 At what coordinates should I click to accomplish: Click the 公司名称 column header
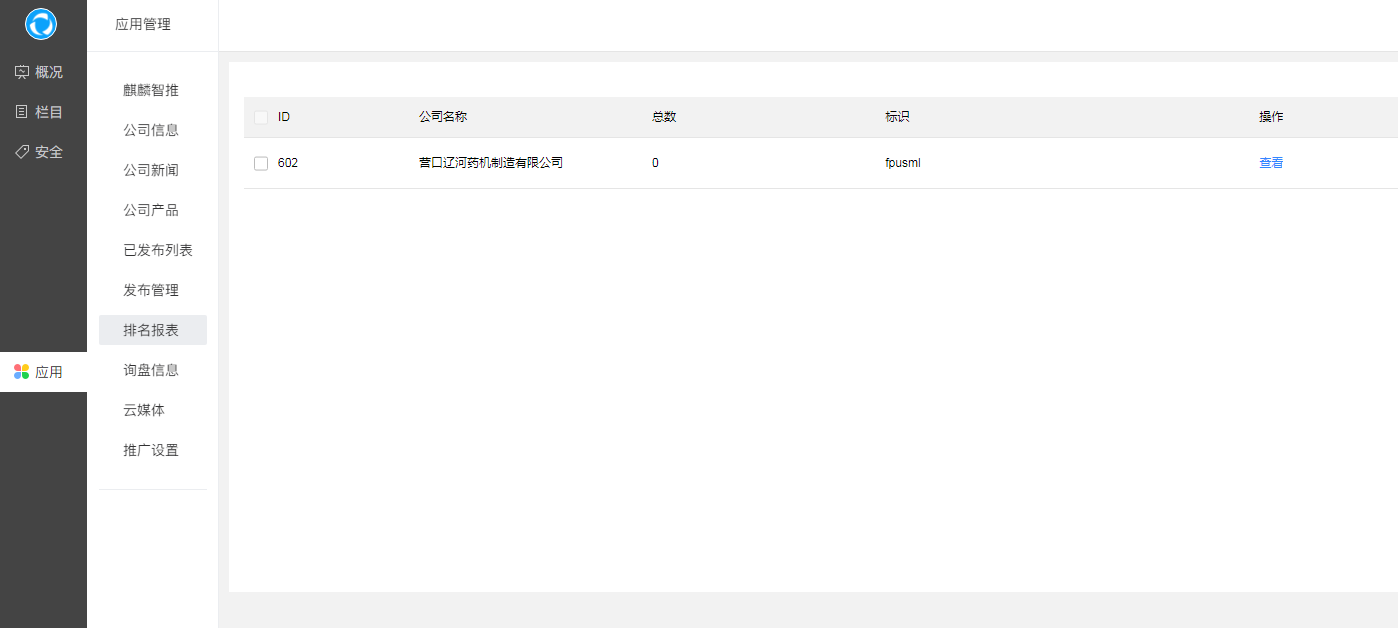click(x=443, y=117)
